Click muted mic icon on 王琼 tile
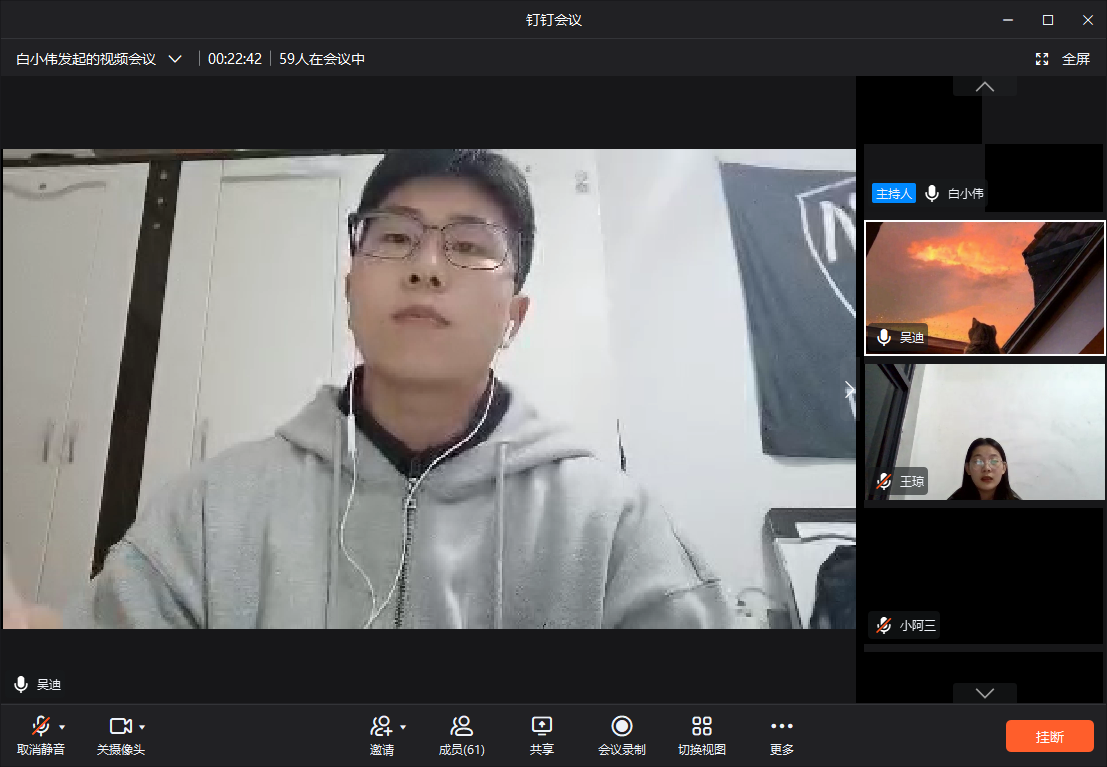This screenshot has width=1107, height=767. coord(883,482)
